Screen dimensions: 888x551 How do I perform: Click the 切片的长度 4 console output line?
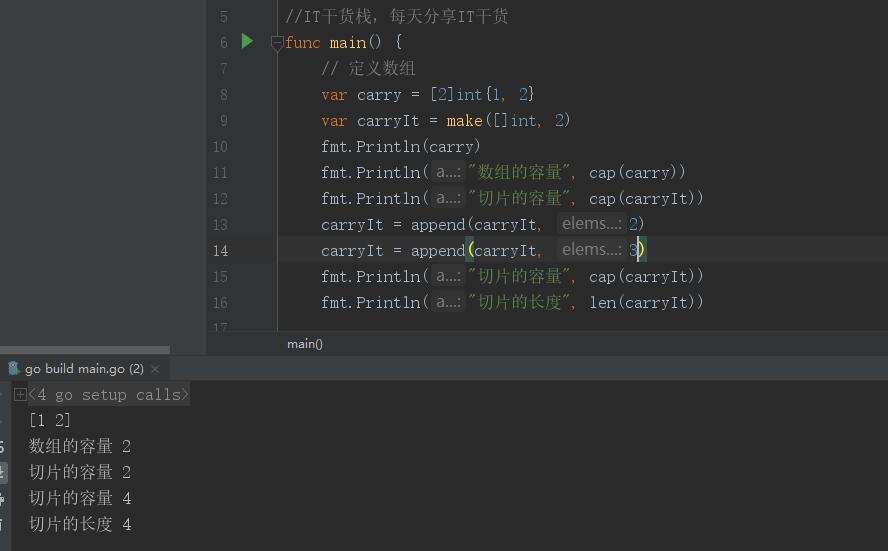tap(80, 525)
